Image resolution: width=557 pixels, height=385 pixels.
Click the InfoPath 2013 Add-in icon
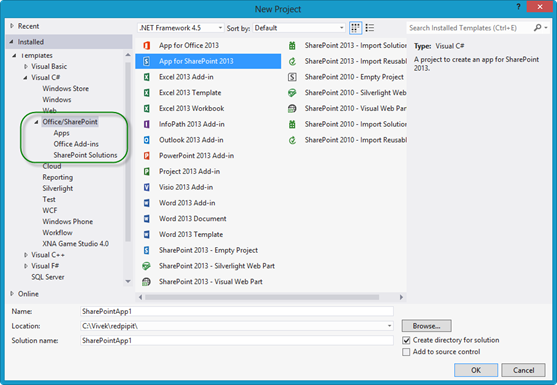[x=146, y=124]
